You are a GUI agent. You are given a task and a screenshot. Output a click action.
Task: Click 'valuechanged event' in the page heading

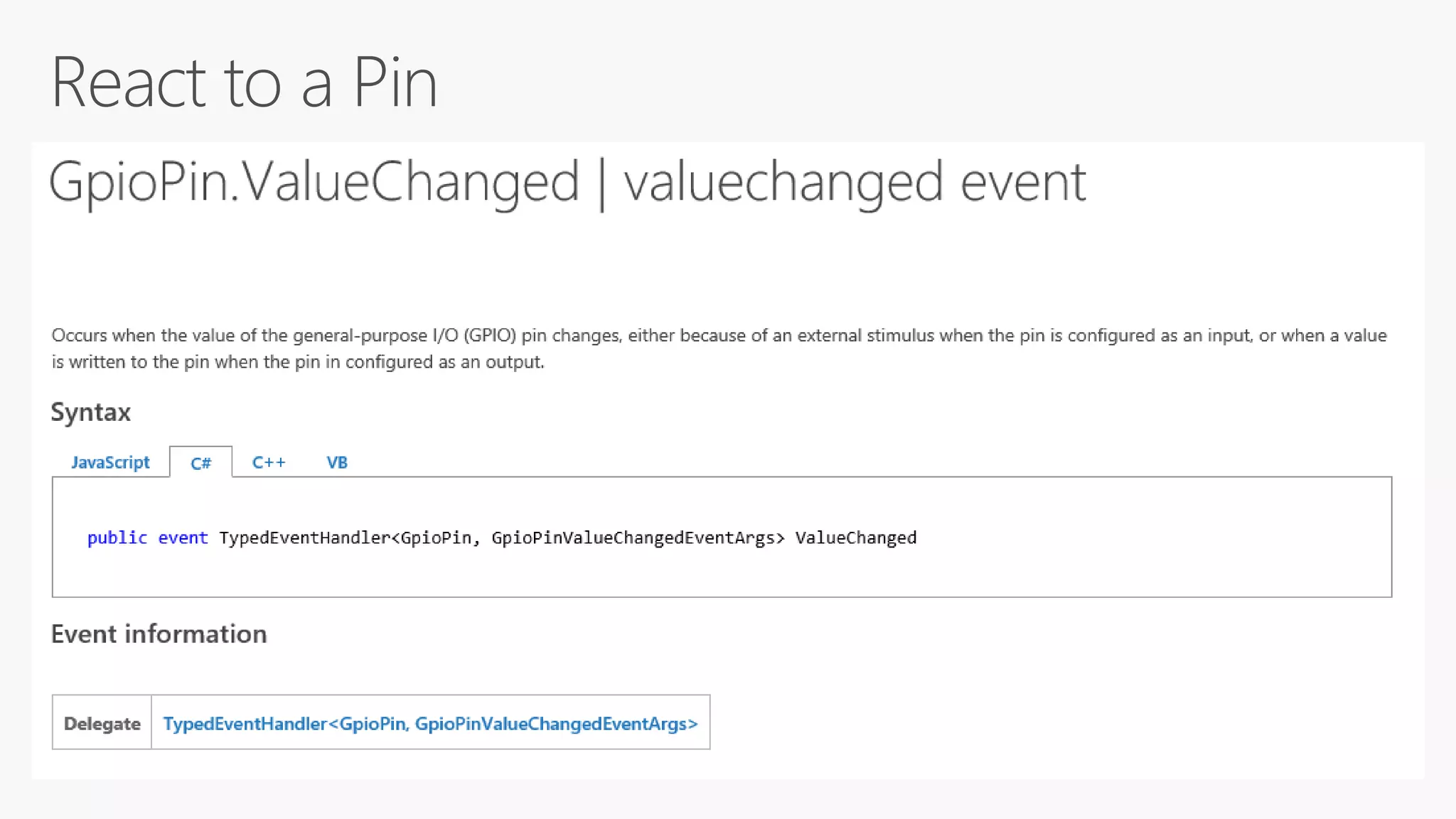[855, 182]
